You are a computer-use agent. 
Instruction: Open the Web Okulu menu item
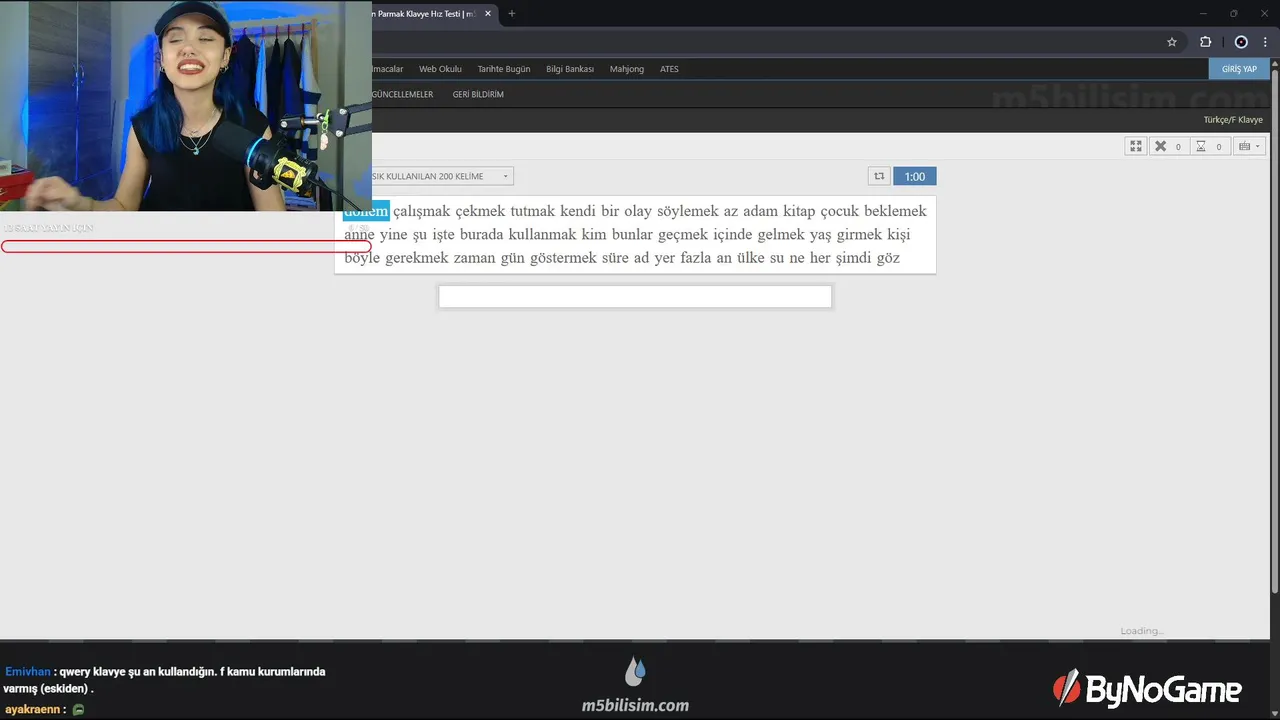(440, 69)
